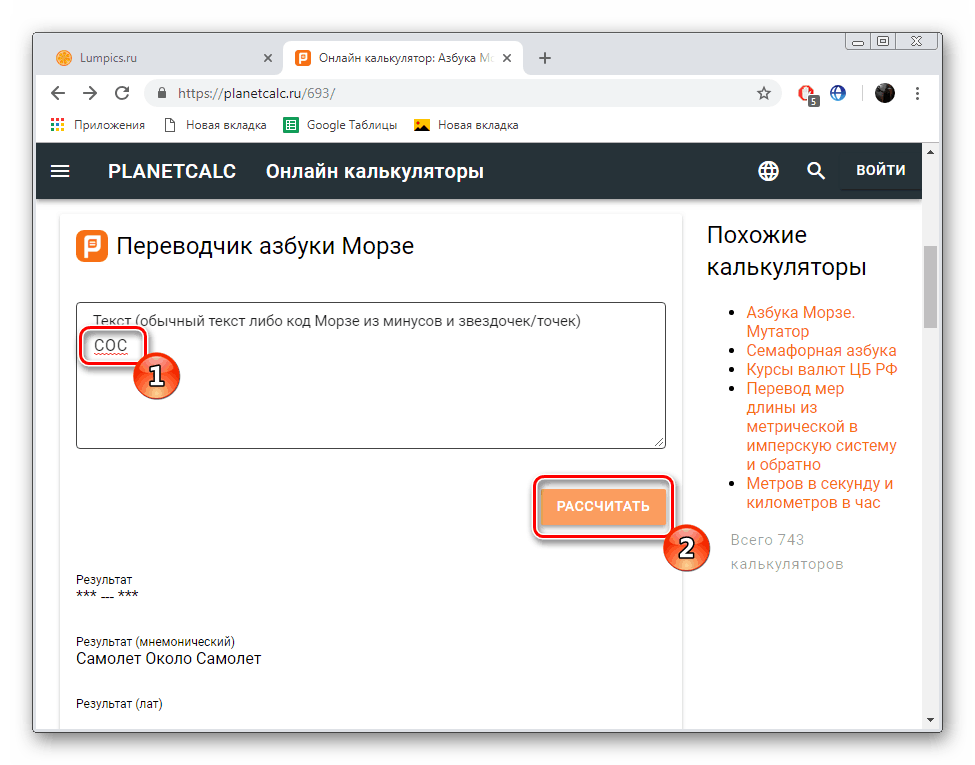Open the Азбука Морзе. Мутатор link
Viewport: 975px width, 765px height.
tap(800, 322)
